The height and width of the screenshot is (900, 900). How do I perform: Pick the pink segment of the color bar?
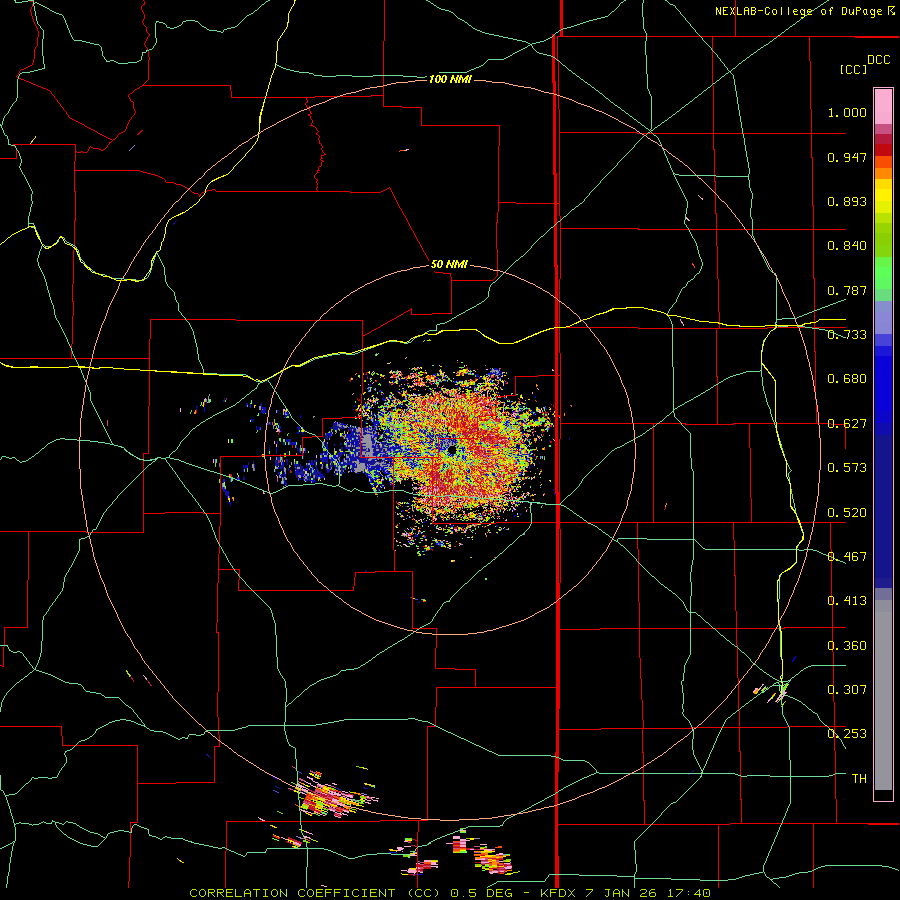click(883, 106)
